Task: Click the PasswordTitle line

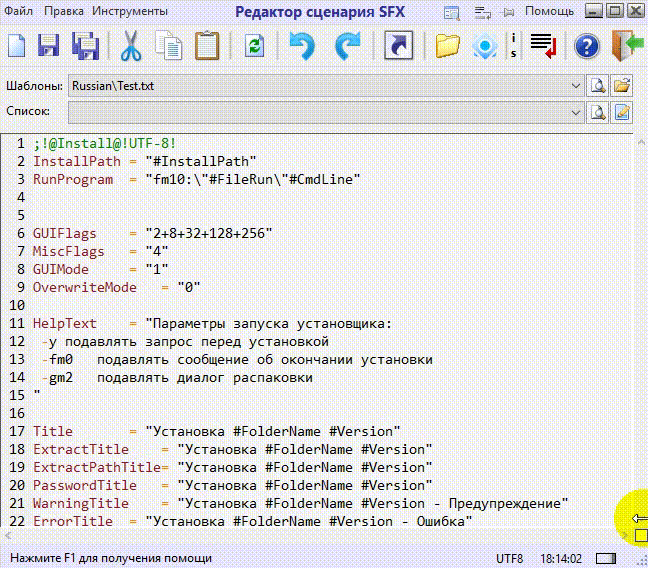Action: (x=233, y=485)
